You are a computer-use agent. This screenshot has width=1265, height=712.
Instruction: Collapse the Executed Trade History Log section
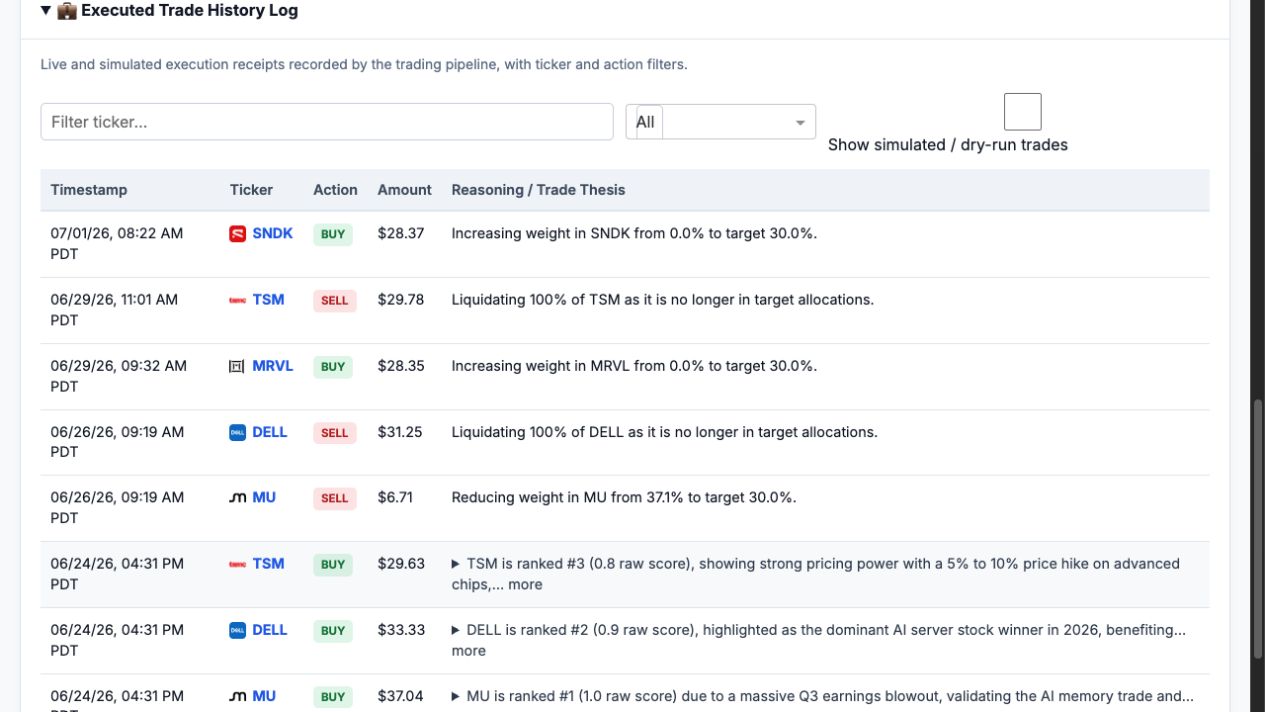46,11
